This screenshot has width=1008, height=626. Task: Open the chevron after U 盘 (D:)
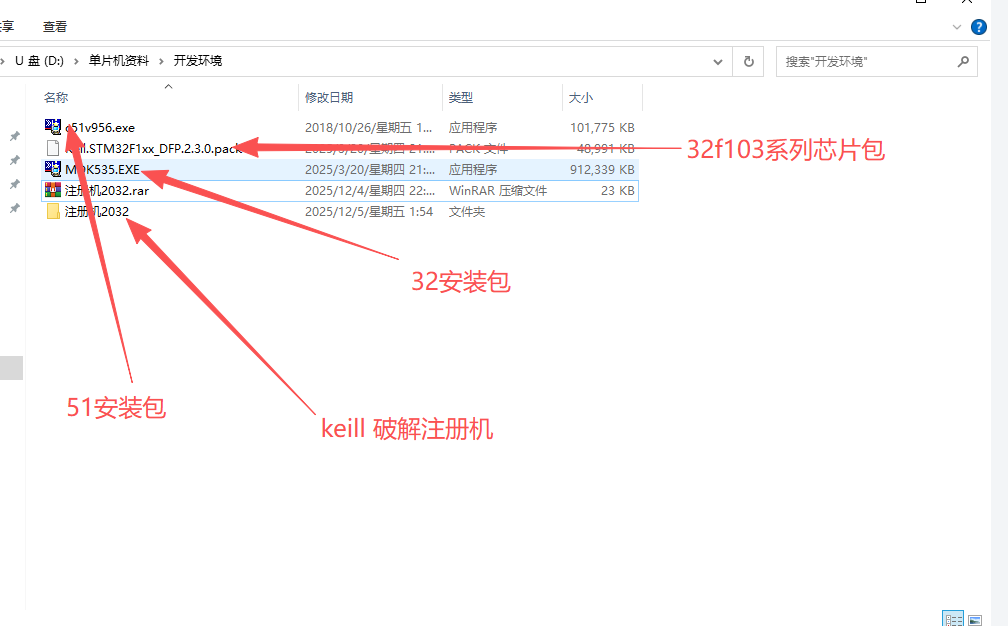[76, 61]
